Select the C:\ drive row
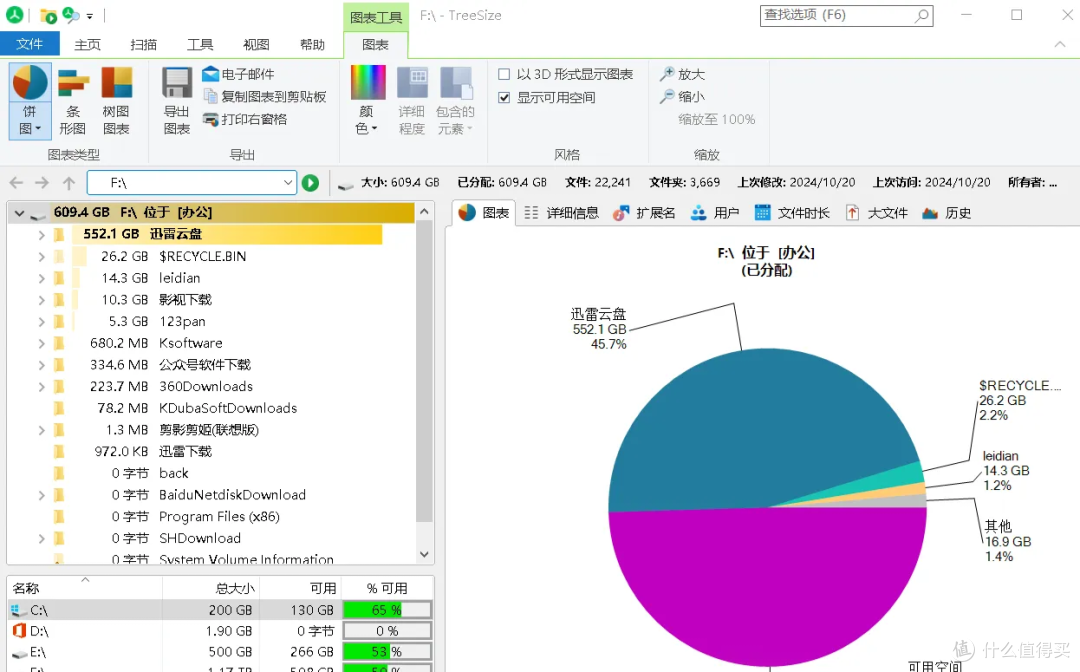1080x672 pixels. [x=220, y=610]
